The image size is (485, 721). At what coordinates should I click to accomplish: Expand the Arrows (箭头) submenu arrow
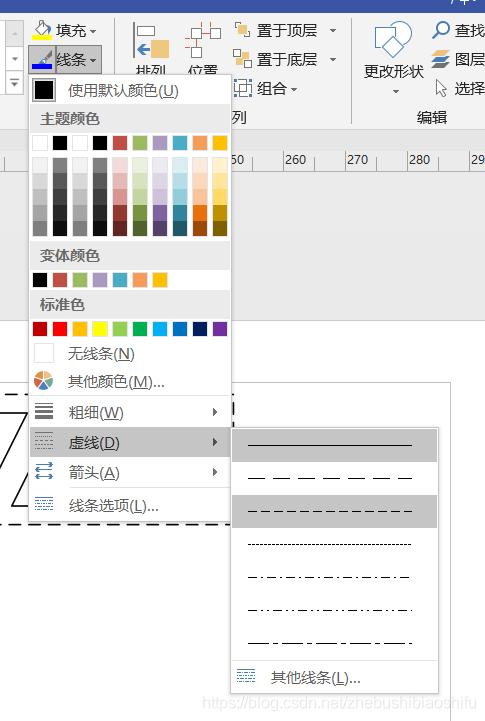(x=215, y=472)
